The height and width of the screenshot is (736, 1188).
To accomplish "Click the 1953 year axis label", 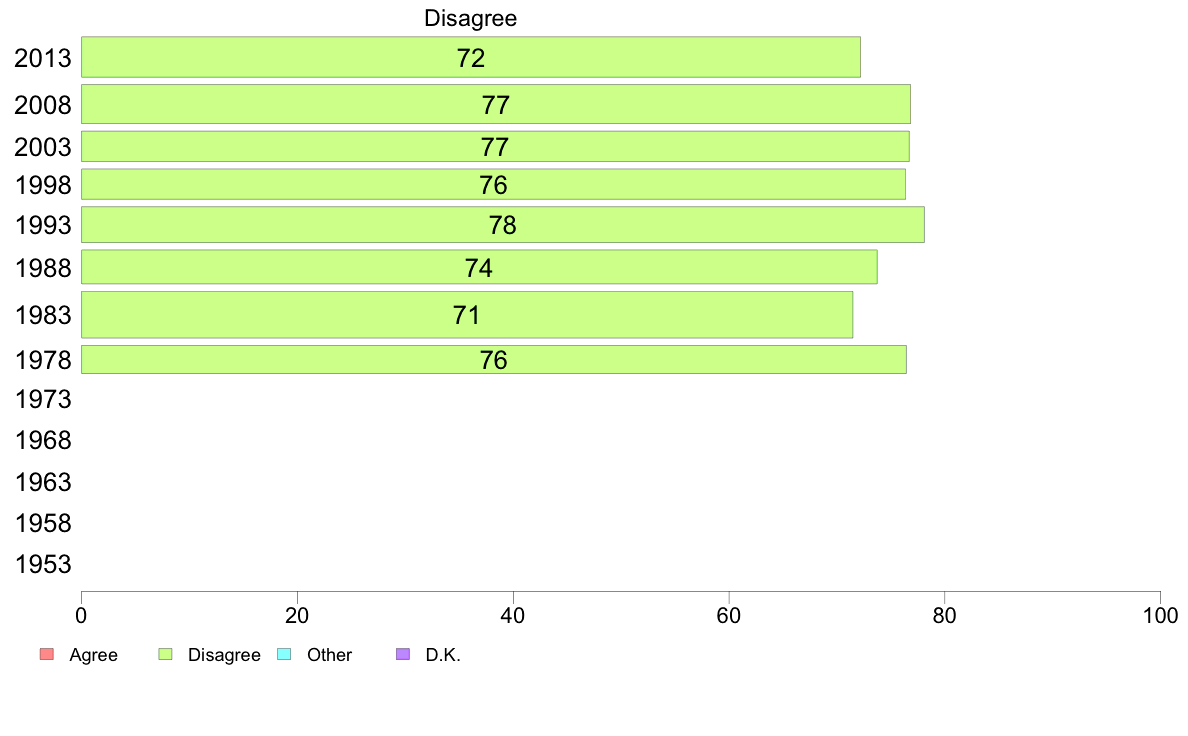I will coord(43,564).
